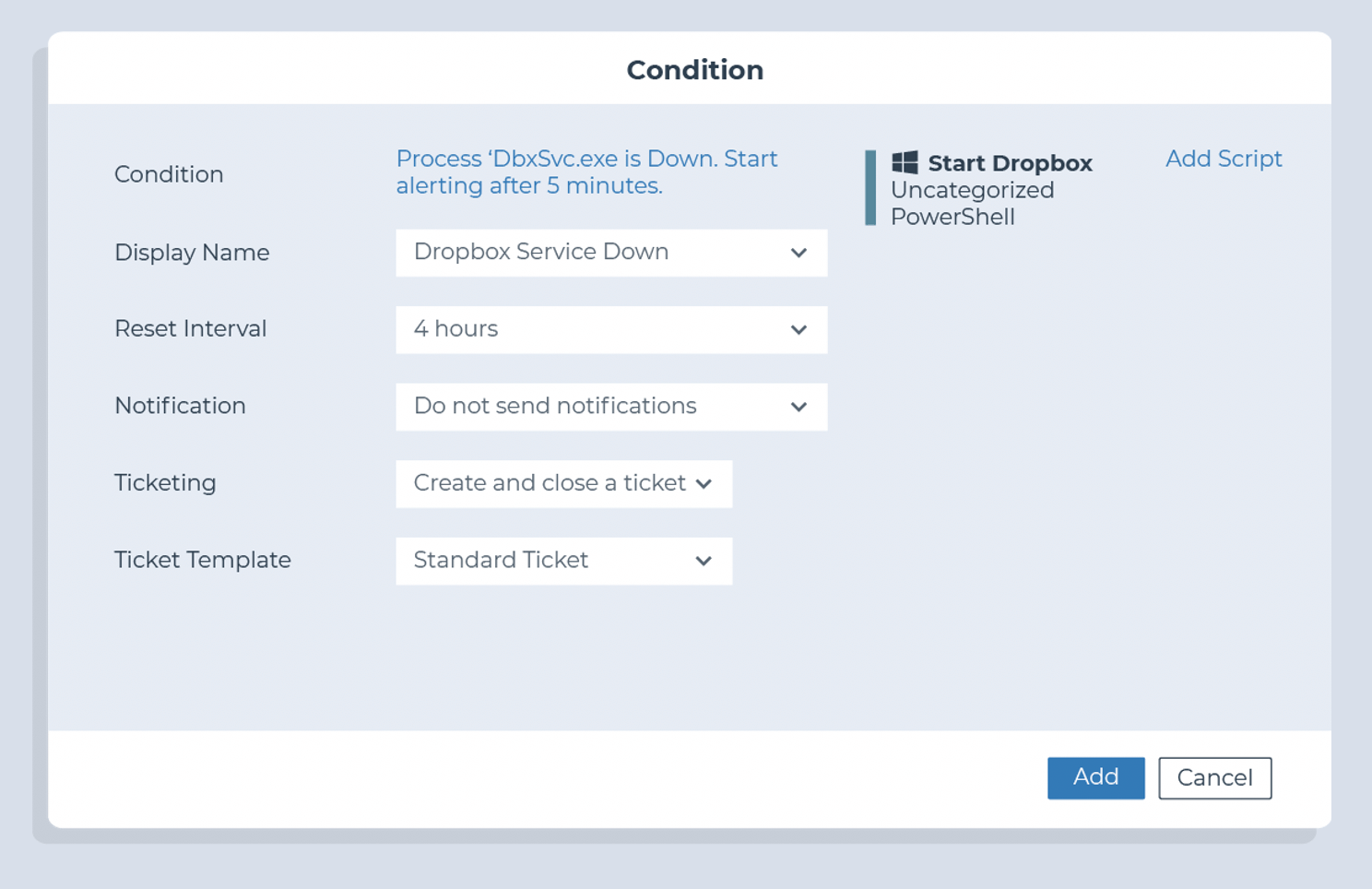This screenshot has height=889, width=1372.
Task: Open the Create and close a ticket selector
Action: [x=562, y=483]
